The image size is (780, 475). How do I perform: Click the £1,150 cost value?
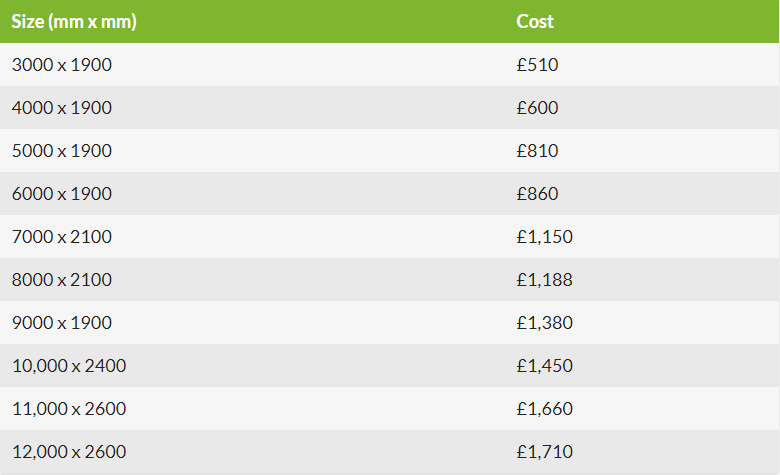coord(545,237)
